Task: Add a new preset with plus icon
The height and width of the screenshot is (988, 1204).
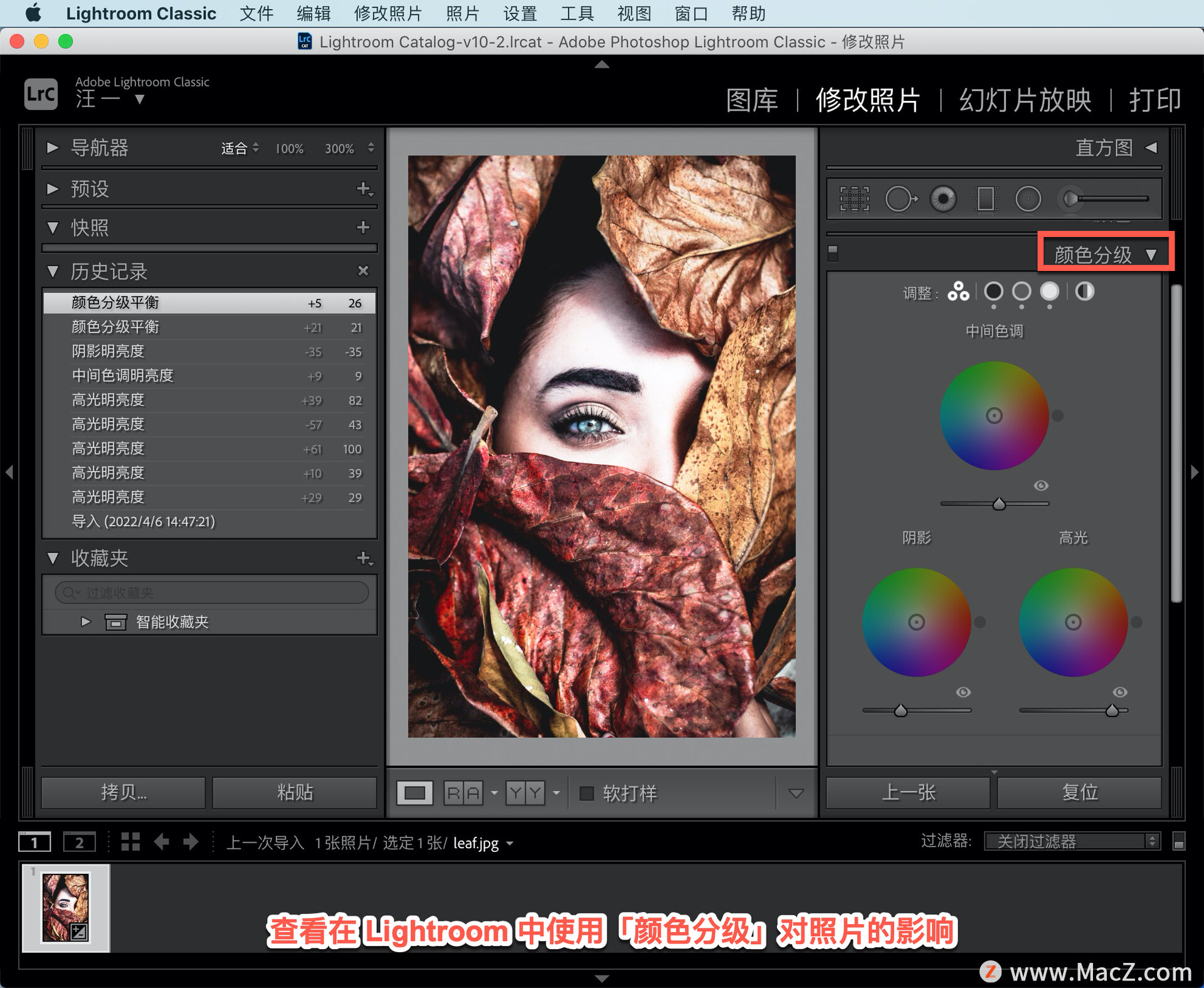Action: [364, 188]
